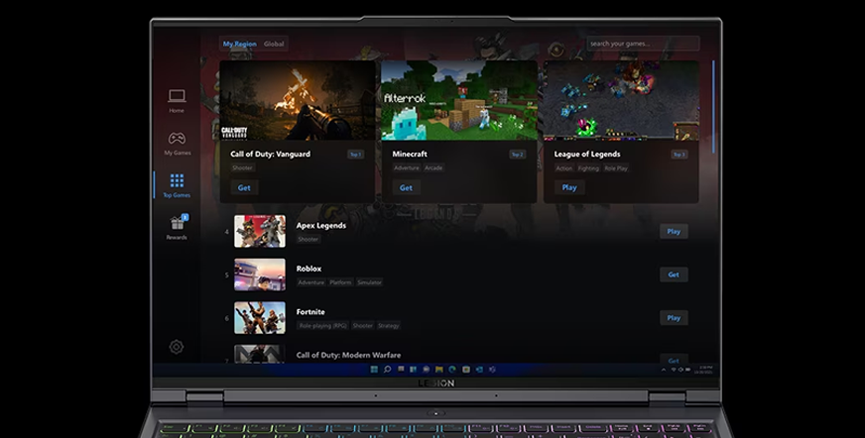Switch to the Global tab
865x438 pixels.
[x=274, y=44]
